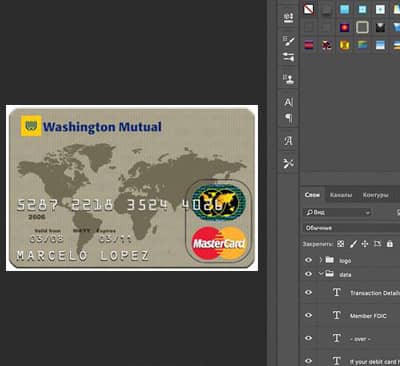400x366 pixels.
Task: Expand the logo layer group
Action: point(321,260)
